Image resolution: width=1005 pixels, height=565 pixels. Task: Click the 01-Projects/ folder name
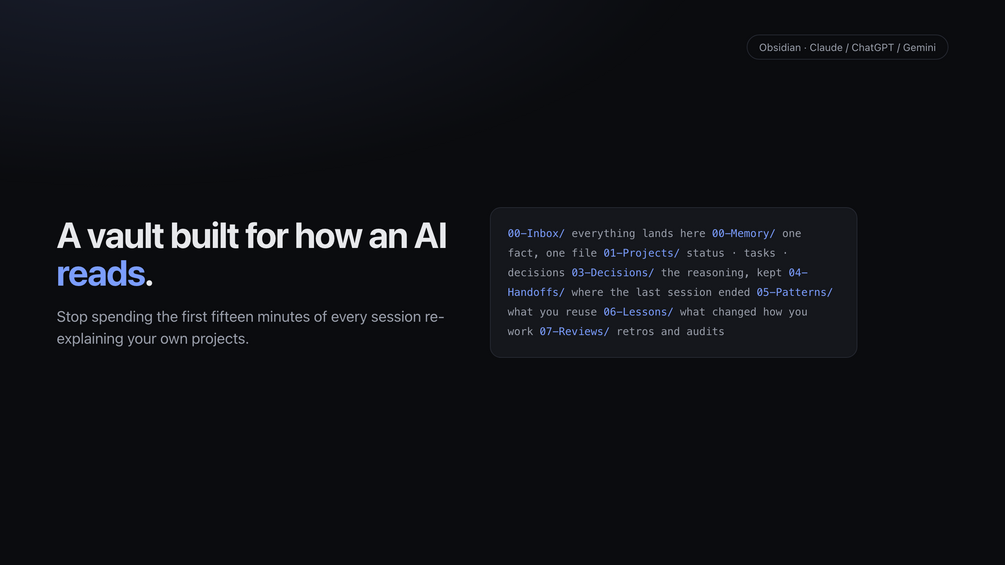pyautogui.click(x=641, y=253)
